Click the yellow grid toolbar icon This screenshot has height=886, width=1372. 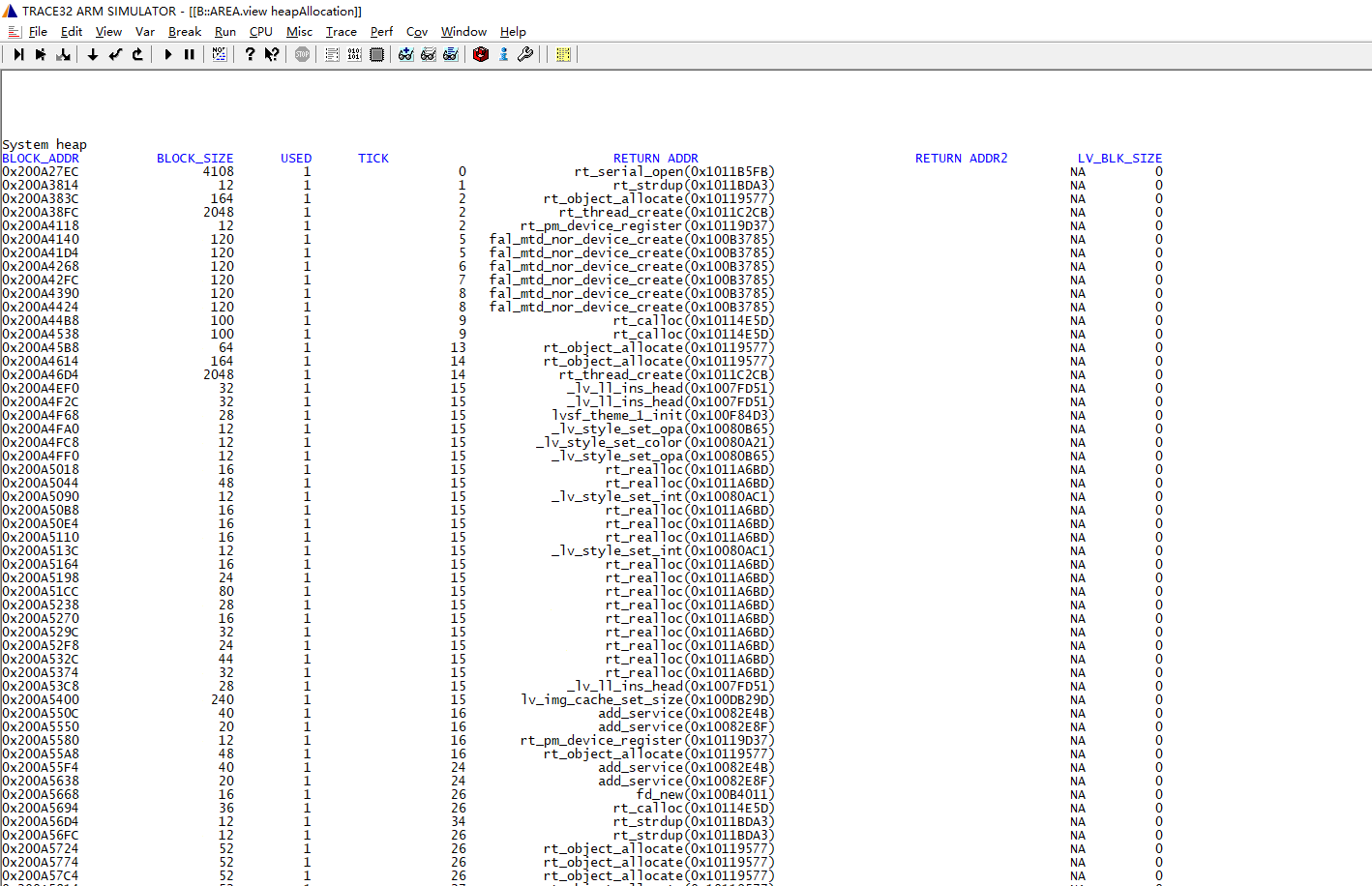(x=563, y=55)
